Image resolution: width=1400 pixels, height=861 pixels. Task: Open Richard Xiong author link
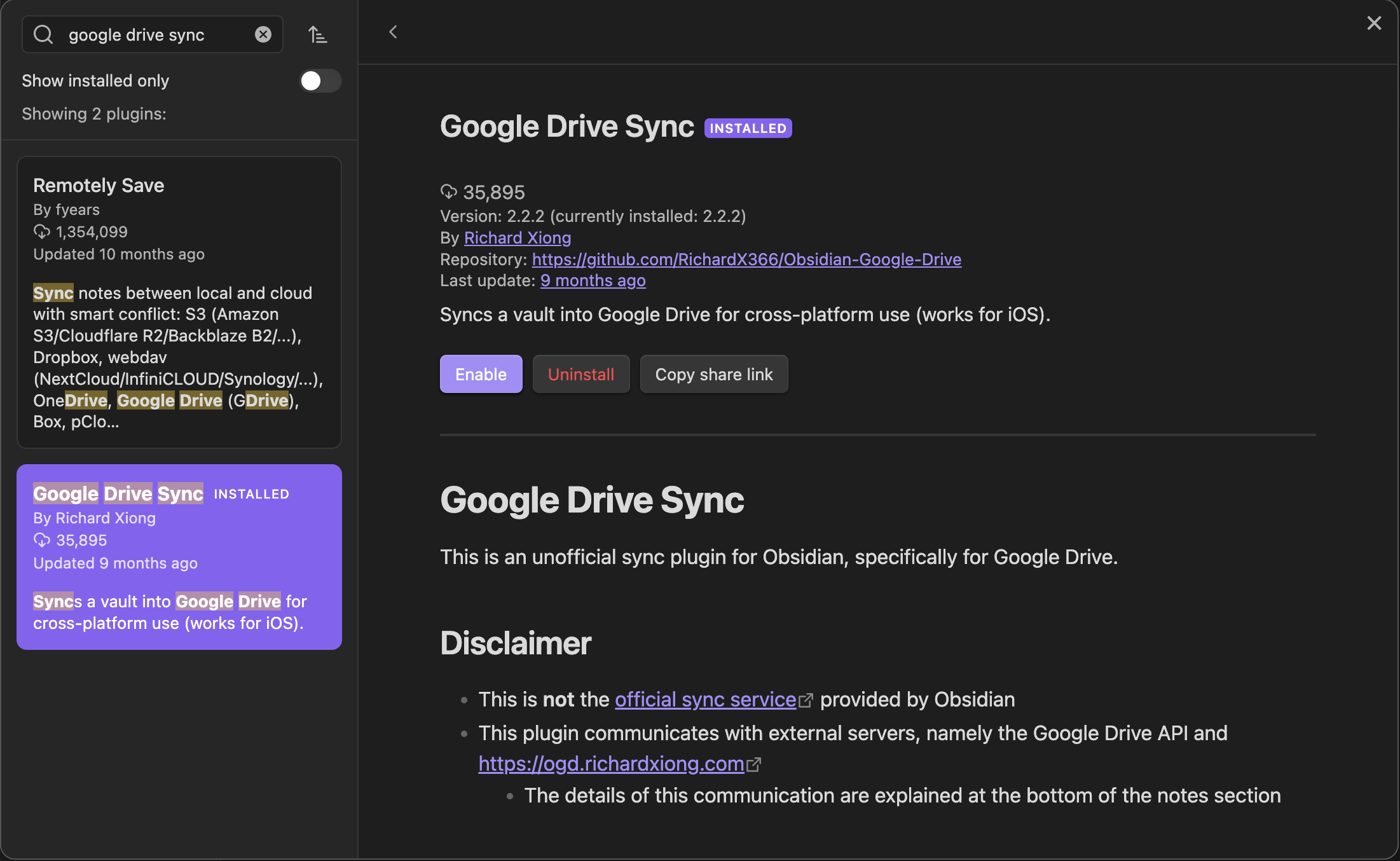click(518, 238)
